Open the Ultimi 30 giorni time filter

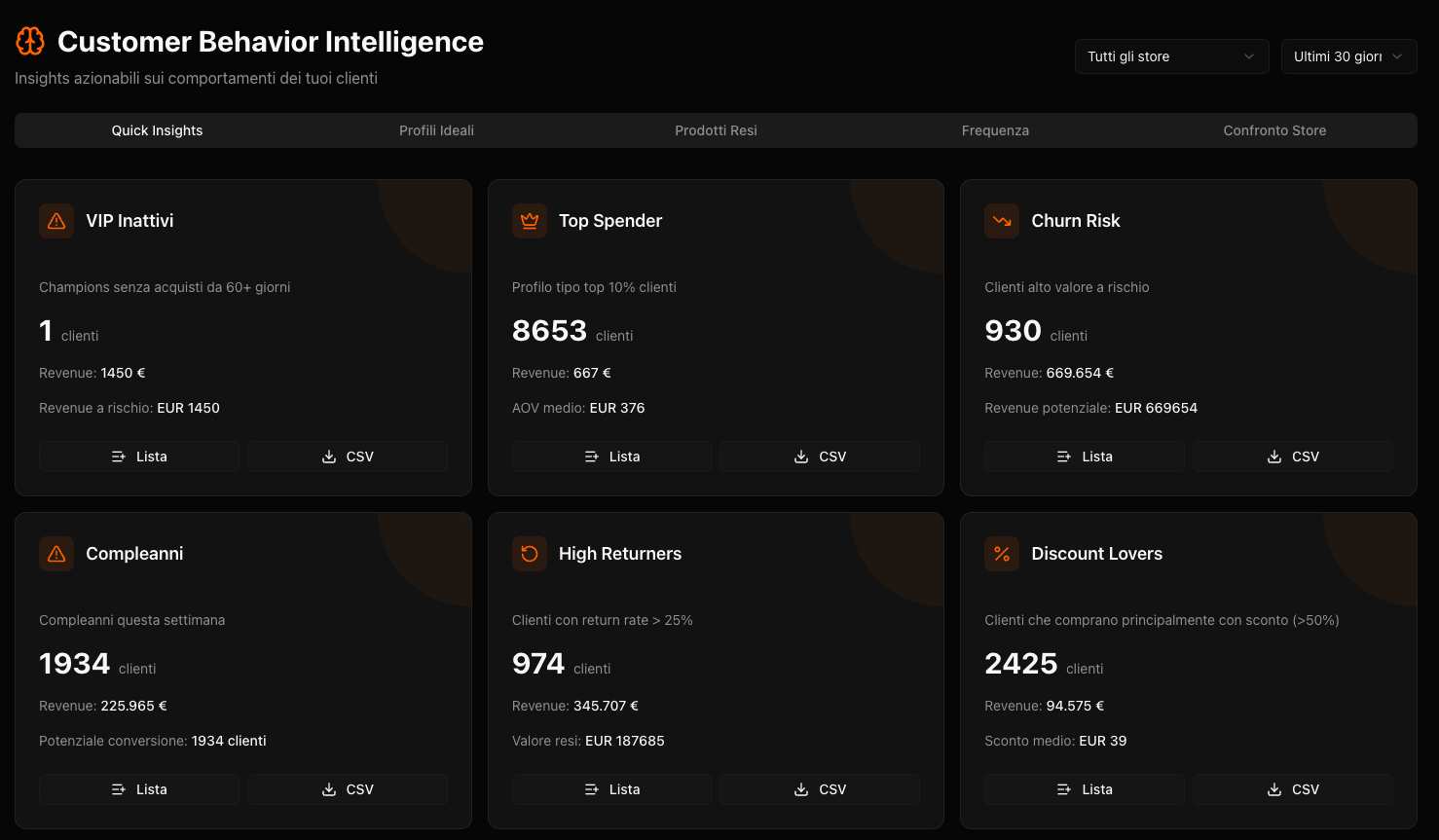point(1348,56)
